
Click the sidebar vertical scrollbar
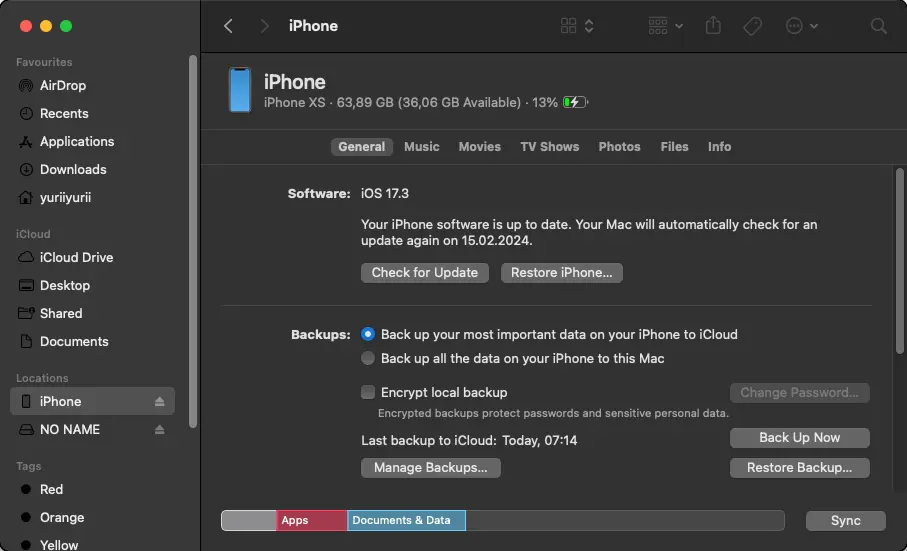coord(193,242)
